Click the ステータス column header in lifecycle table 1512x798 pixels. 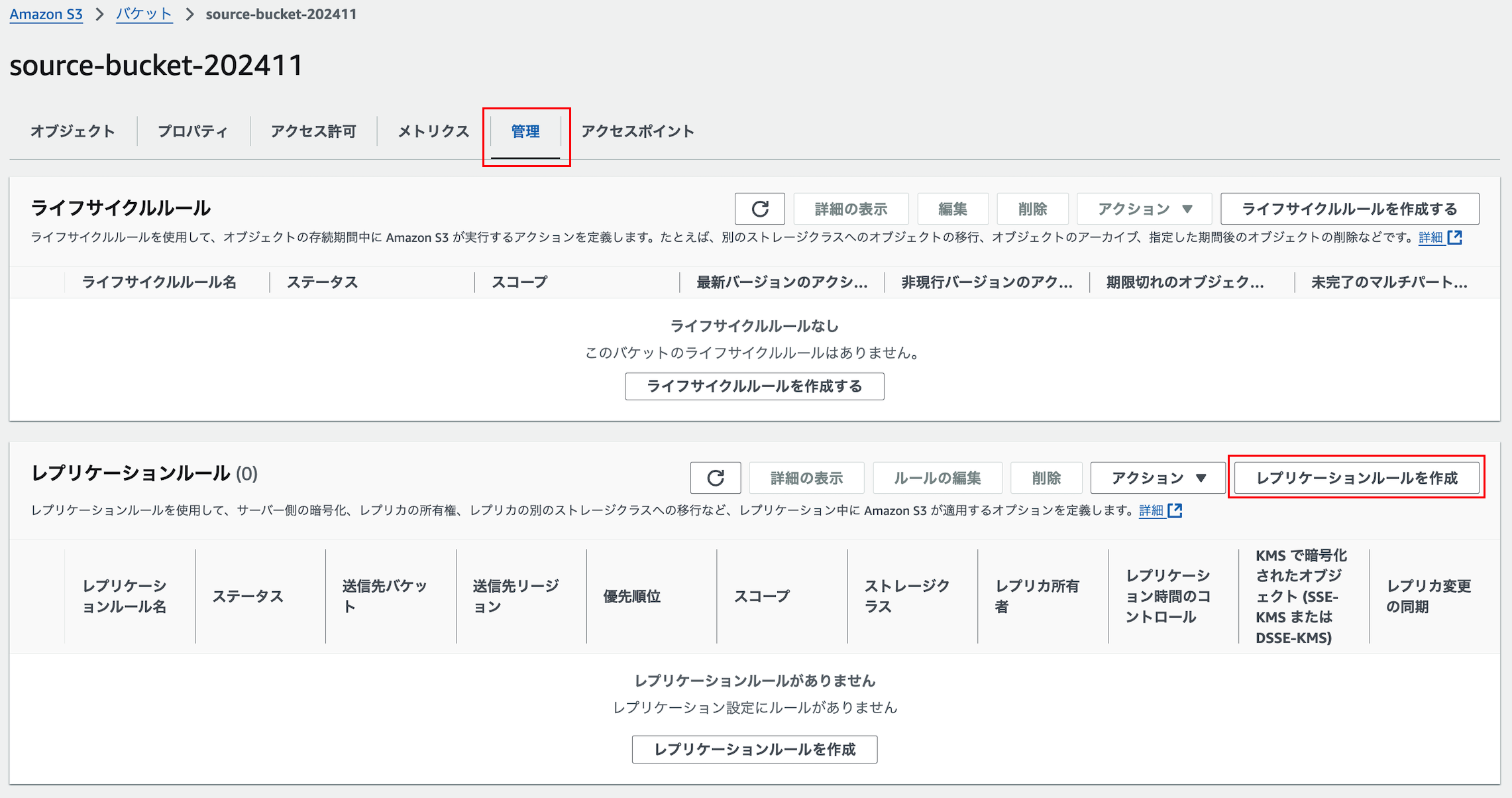click(x=322, y=282)
